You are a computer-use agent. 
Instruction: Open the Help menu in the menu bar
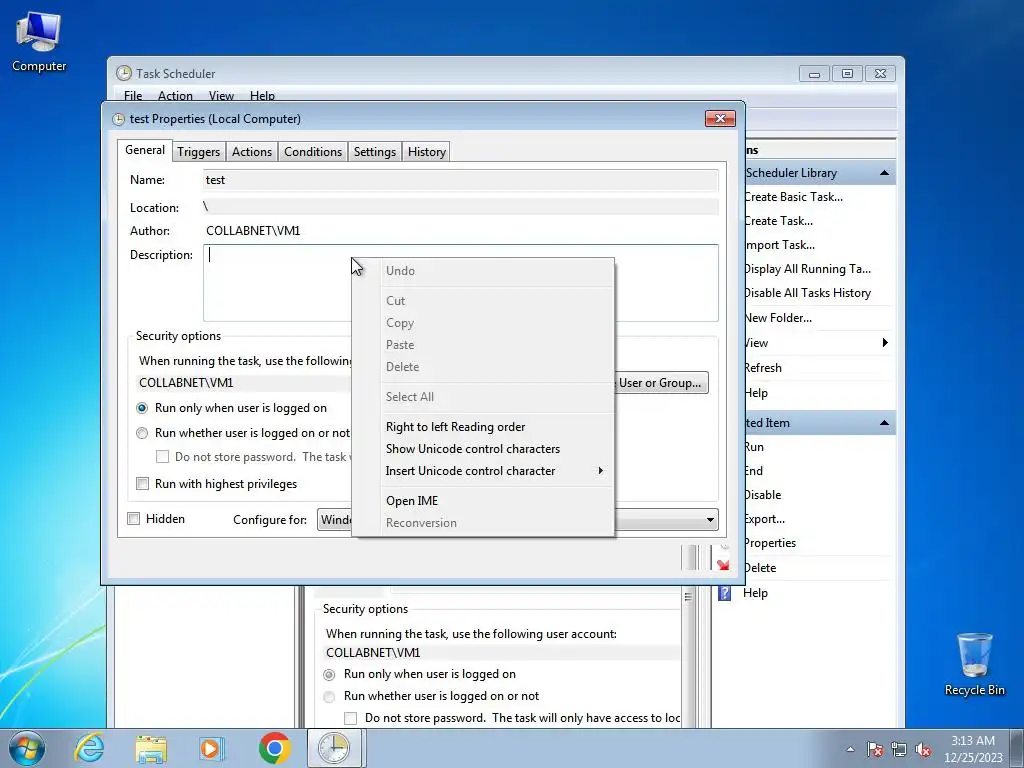coord(263,96)
